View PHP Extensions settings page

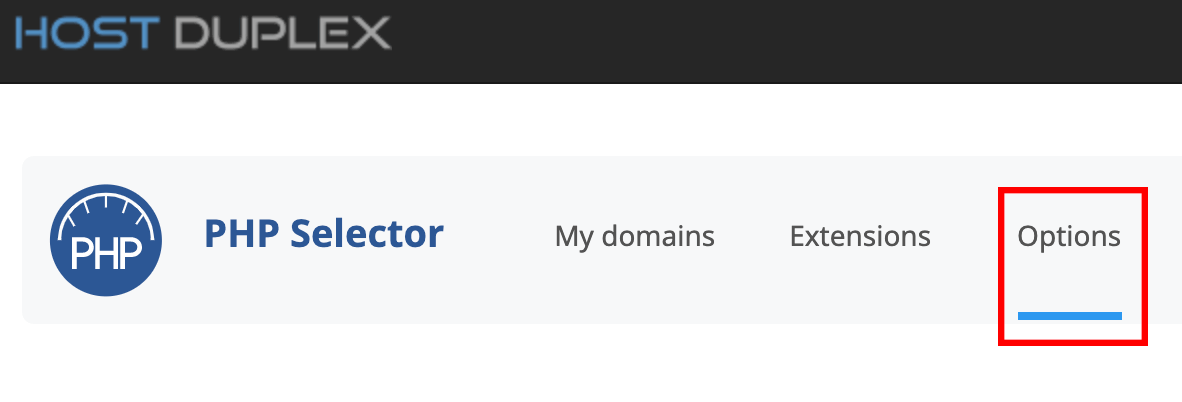point(860,237)
